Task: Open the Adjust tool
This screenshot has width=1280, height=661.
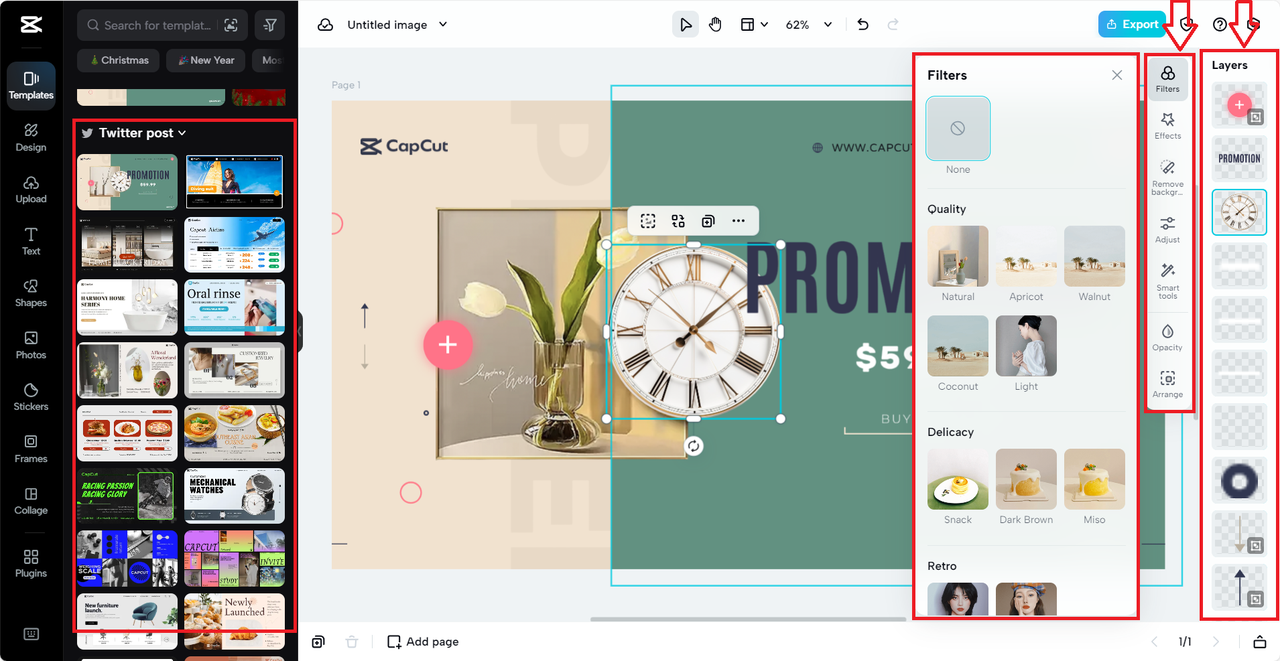Action: click(x=1168, y=230)
